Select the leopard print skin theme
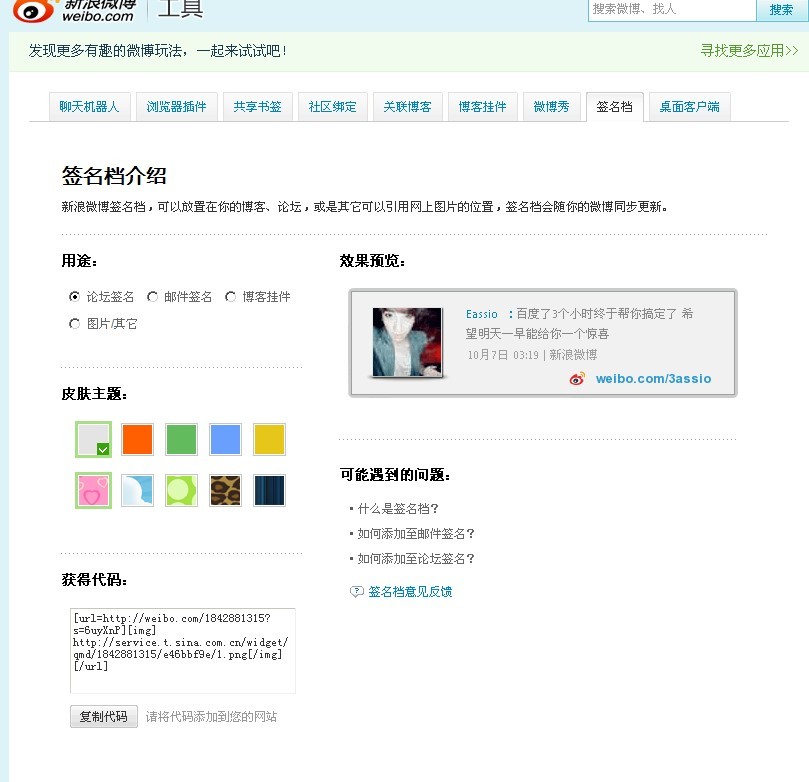Screen dimensions: 809x782 pos(225,490)
